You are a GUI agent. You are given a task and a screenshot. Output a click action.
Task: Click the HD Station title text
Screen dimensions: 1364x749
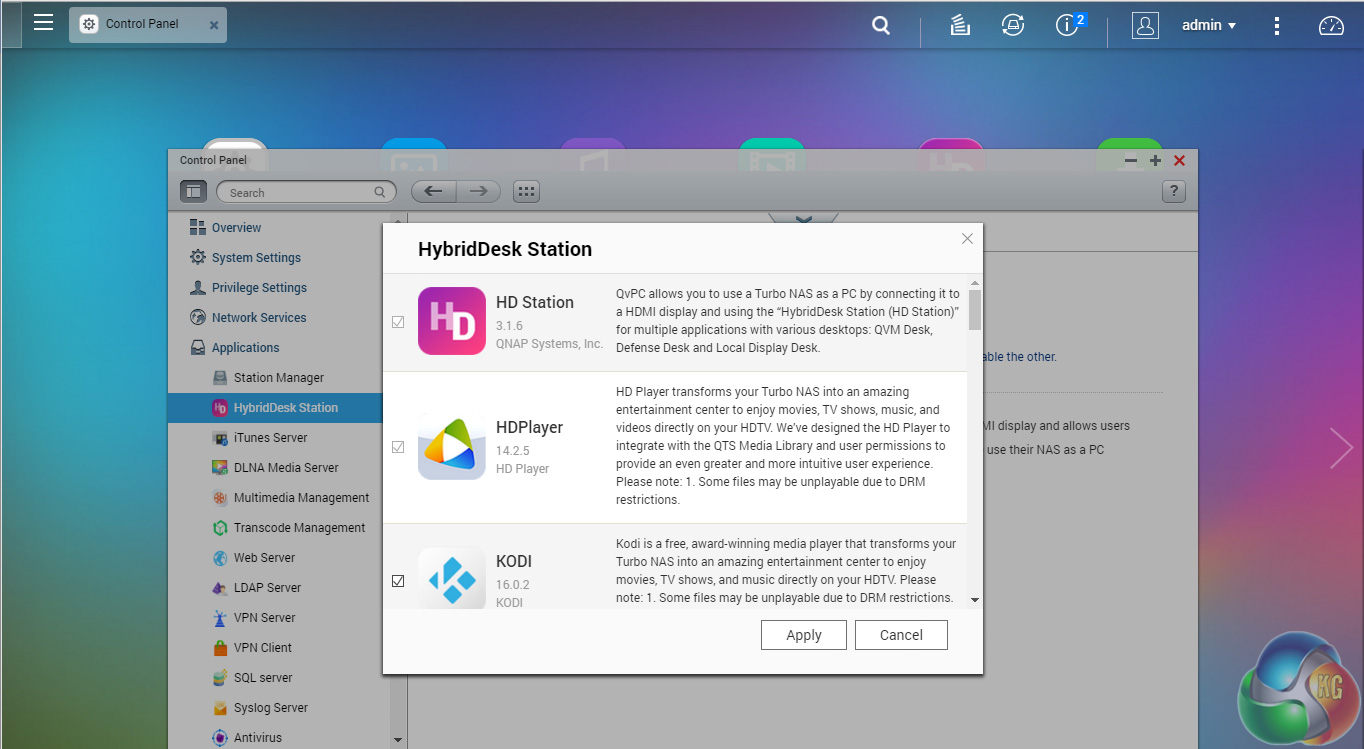pyautogui.click(x=535, y=302)
